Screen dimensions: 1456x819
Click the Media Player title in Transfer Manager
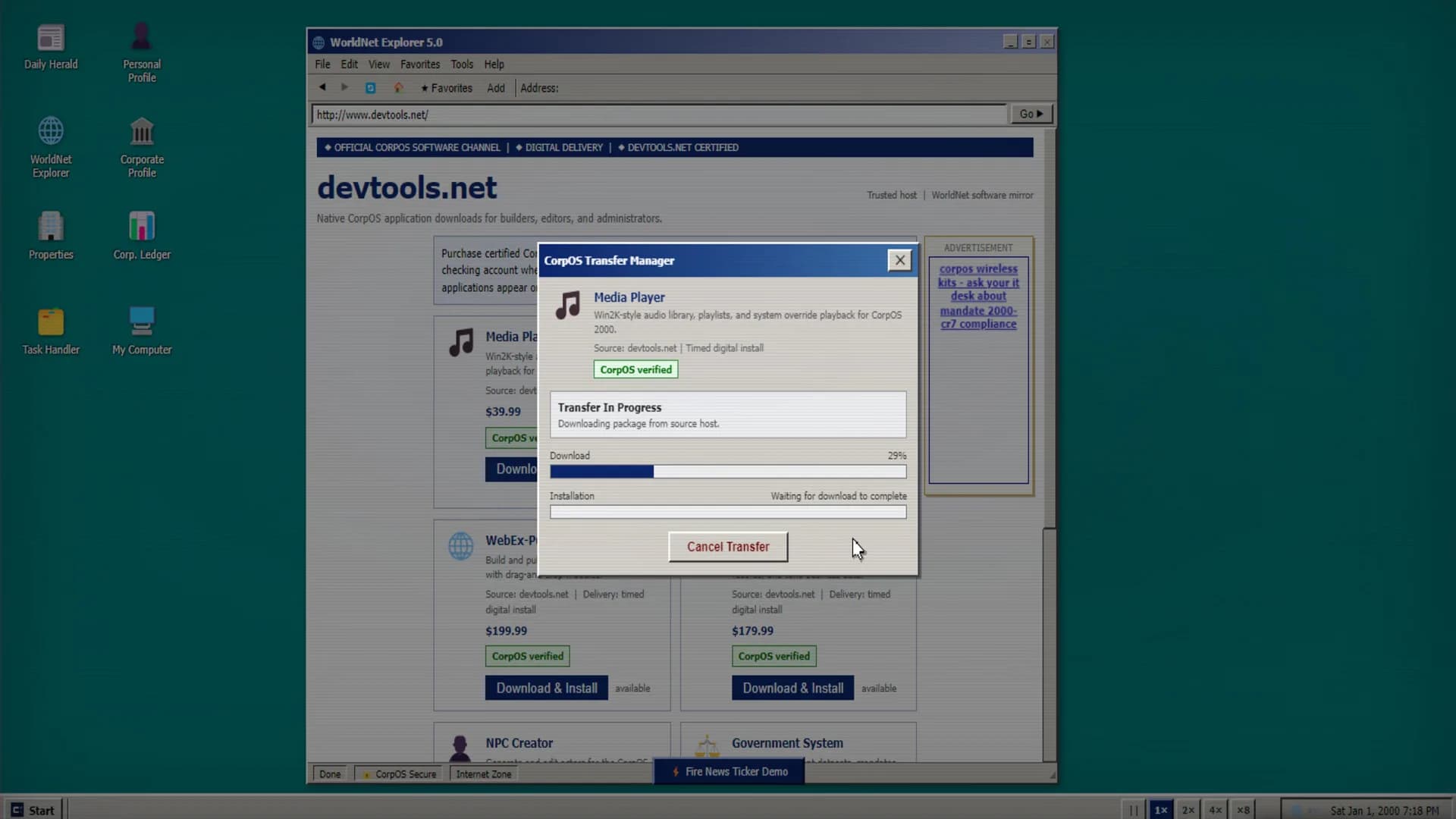[629, 297]
